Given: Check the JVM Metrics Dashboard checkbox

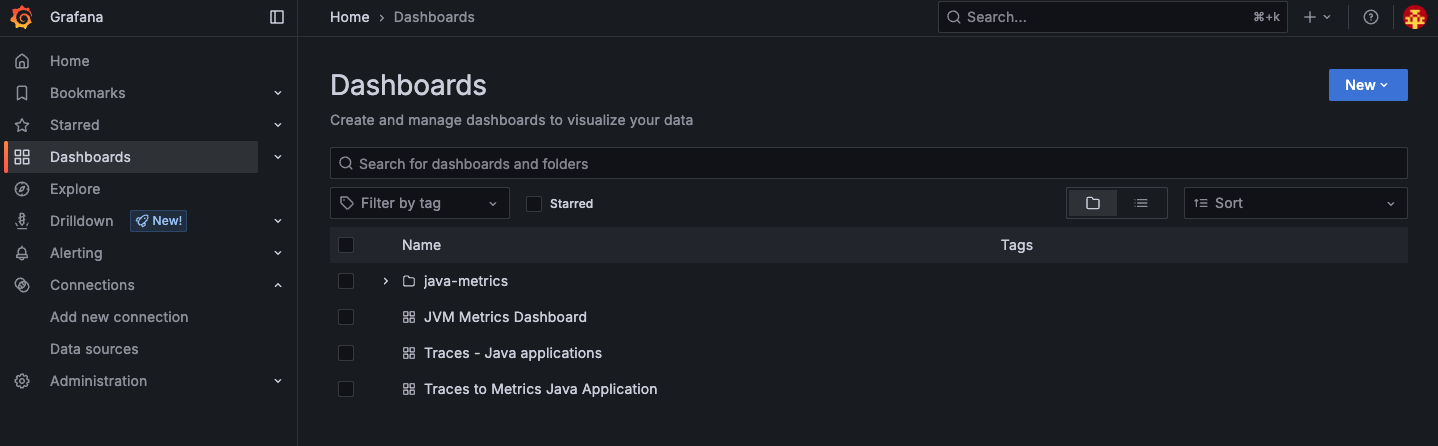Looking at the screenshot, I should tap(346, 317).
